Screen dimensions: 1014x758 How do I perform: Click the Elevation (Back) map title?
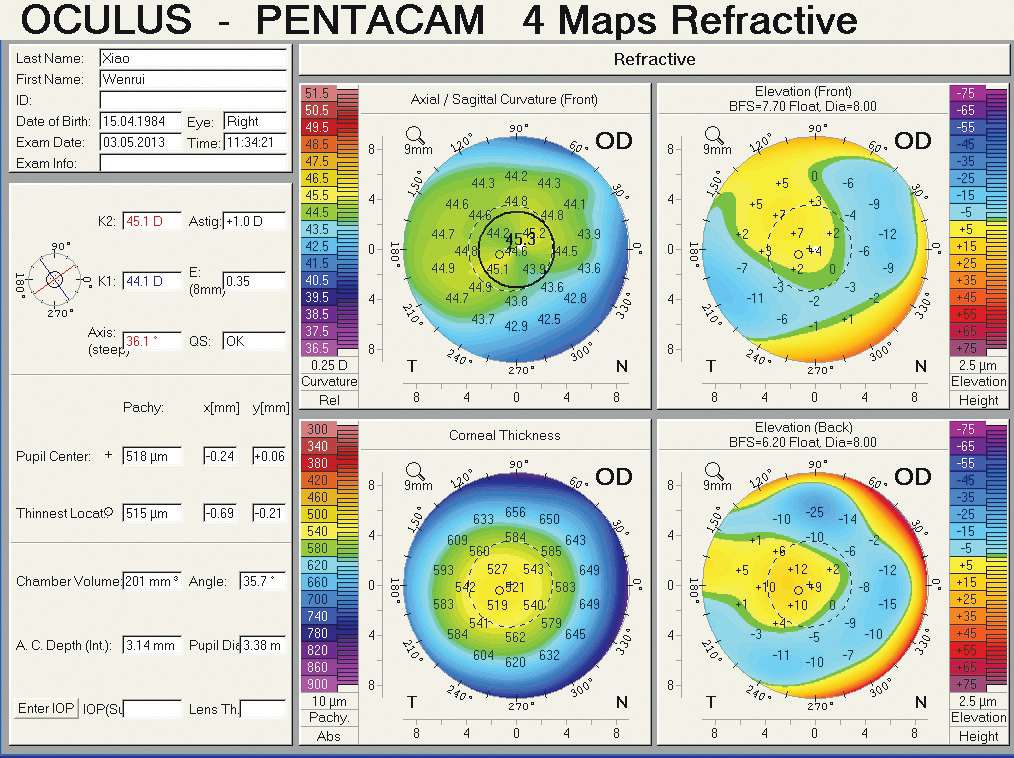pyautogui.click(x=803, y=428)
